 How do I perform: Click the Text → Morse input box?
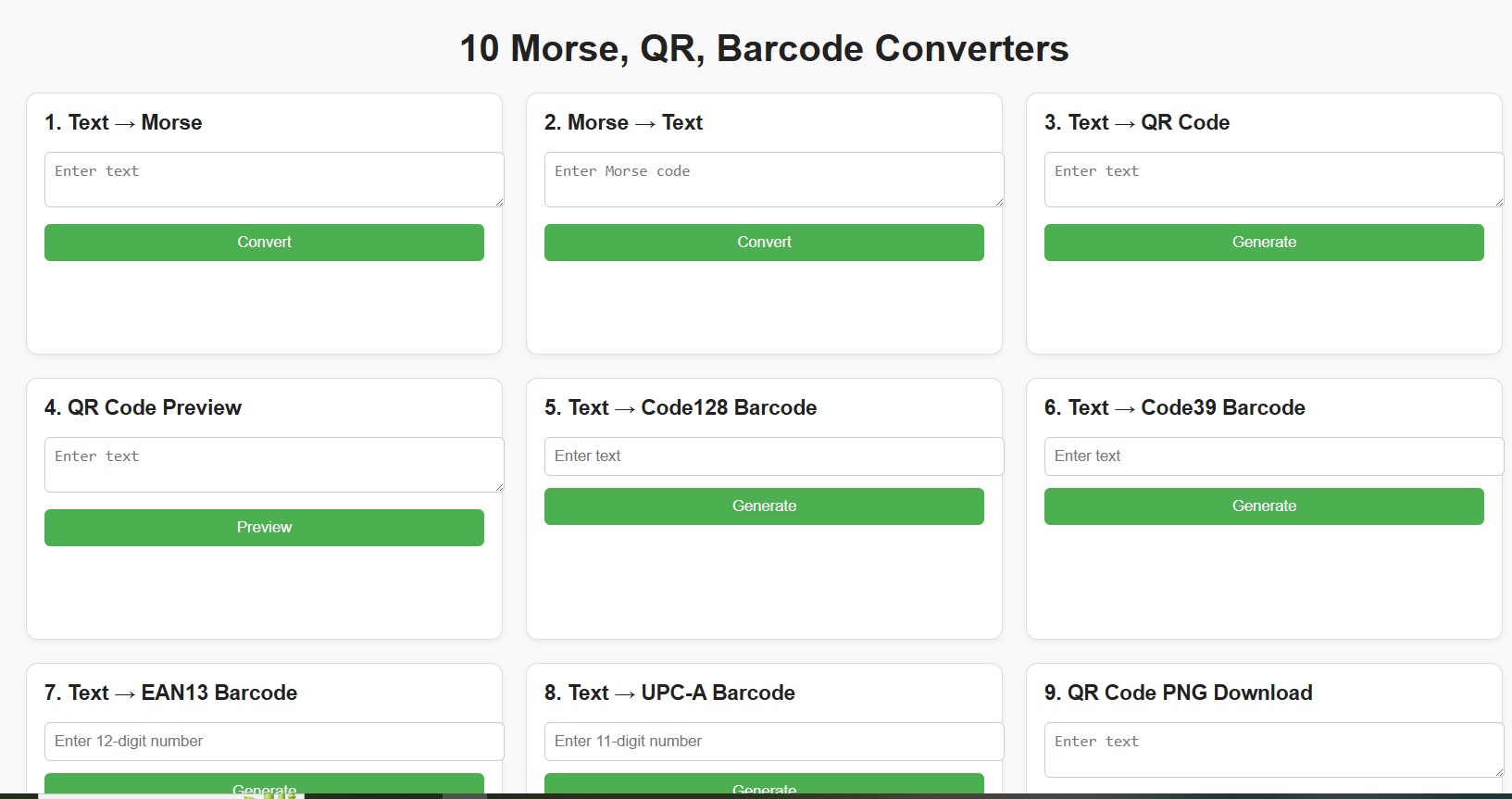coord(273,180)
